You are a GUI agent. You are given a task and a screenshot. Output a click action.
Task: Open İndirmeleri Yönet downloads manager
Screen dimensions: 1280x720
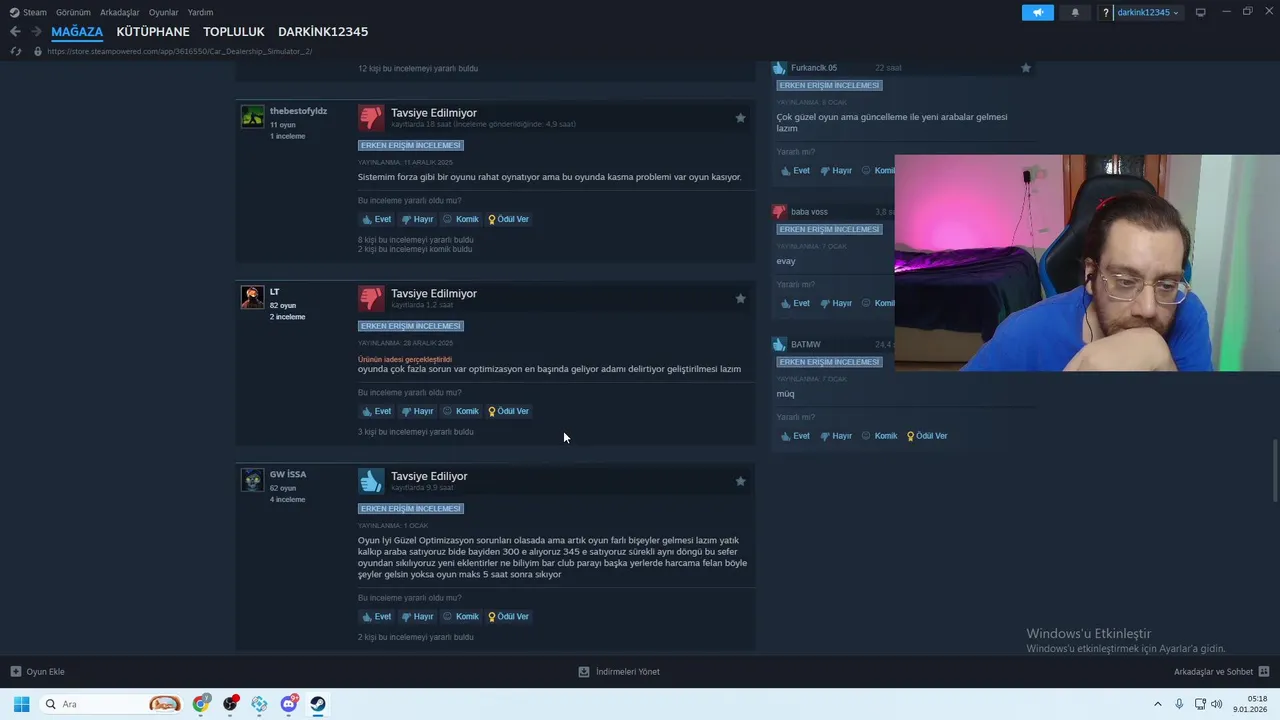pos(619,672)
